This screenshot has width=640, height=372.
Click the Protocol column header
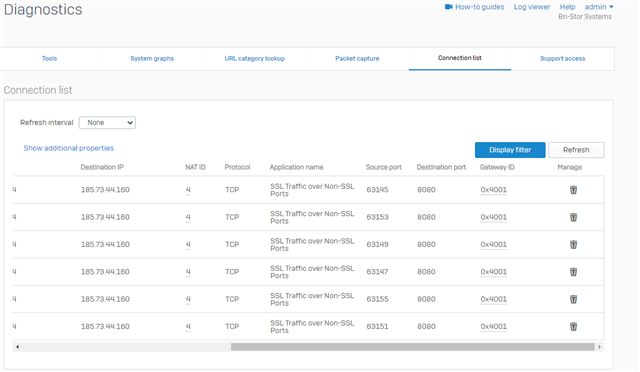click(x=237, y=167)
